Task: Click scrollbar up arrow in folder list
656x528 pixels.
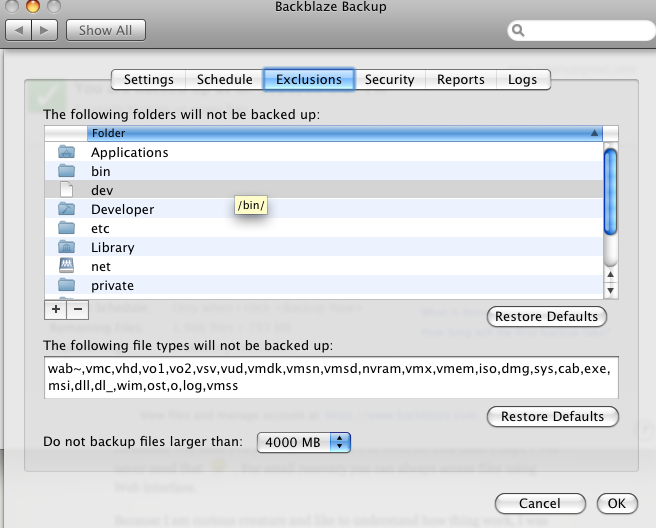Action: pyautogui.click(x=610, y=274)
